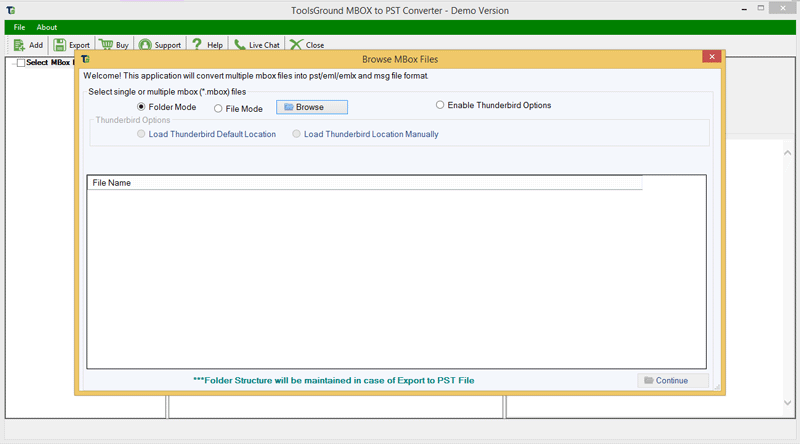Image resolution: width=800 pixels, height=444 pixels.
Task: Click inside the empty file list area
Action: click(396, 280)
